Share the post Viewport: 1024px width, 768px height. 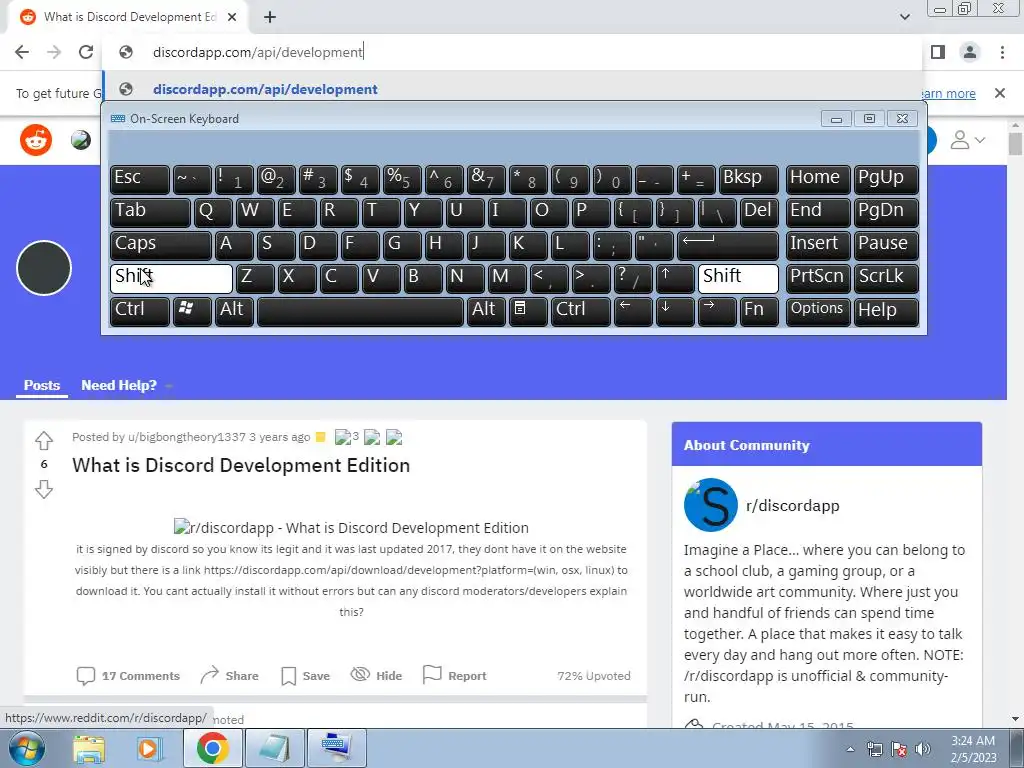229,676
